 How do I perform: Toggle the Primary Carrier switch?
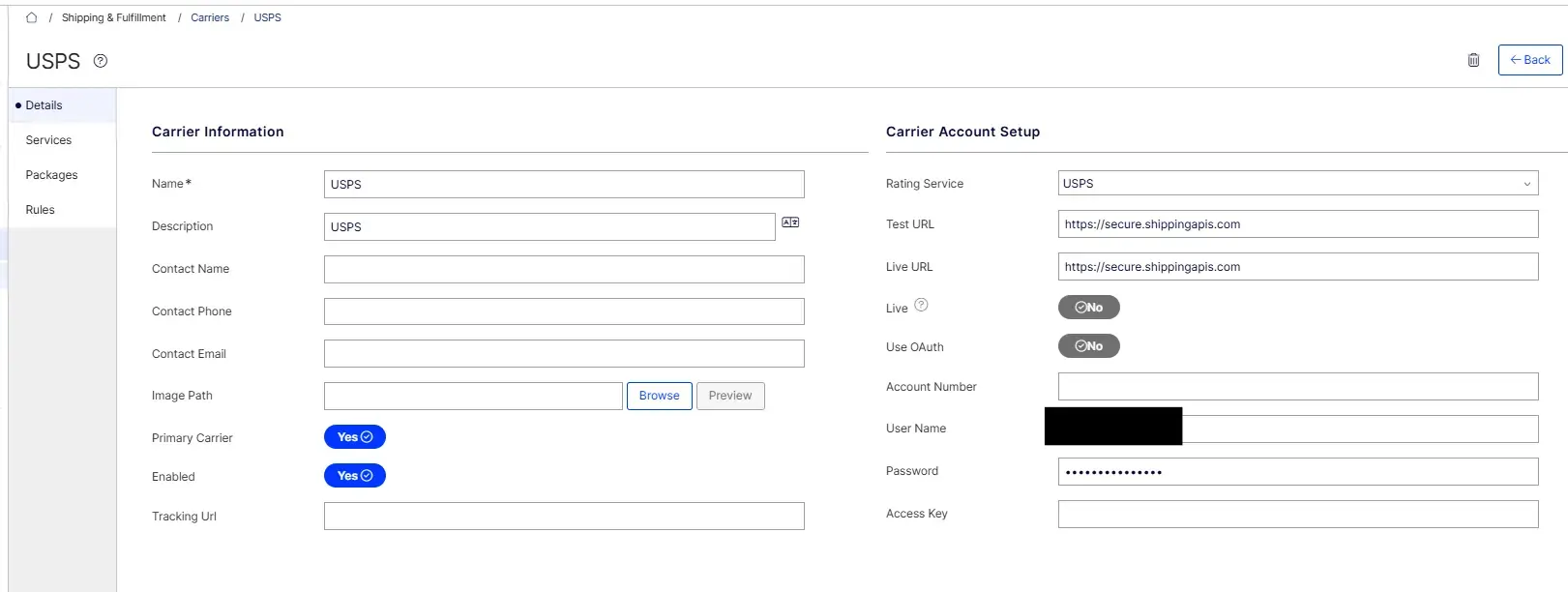pyautogui.click(x=355, y=437)
